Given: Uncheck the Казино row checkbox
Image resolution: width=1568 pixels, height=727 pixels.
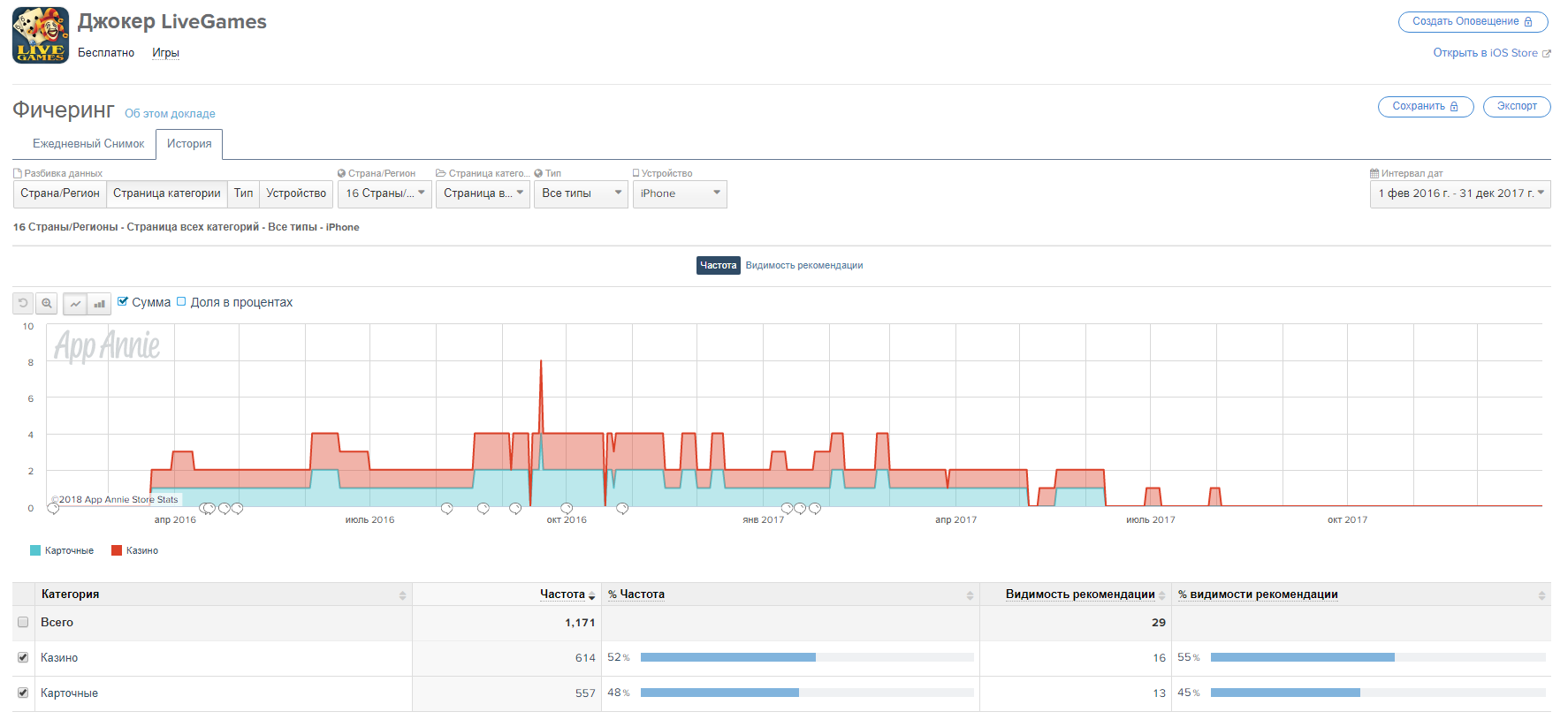Looking at the screenshot, I should click(23, 657).
